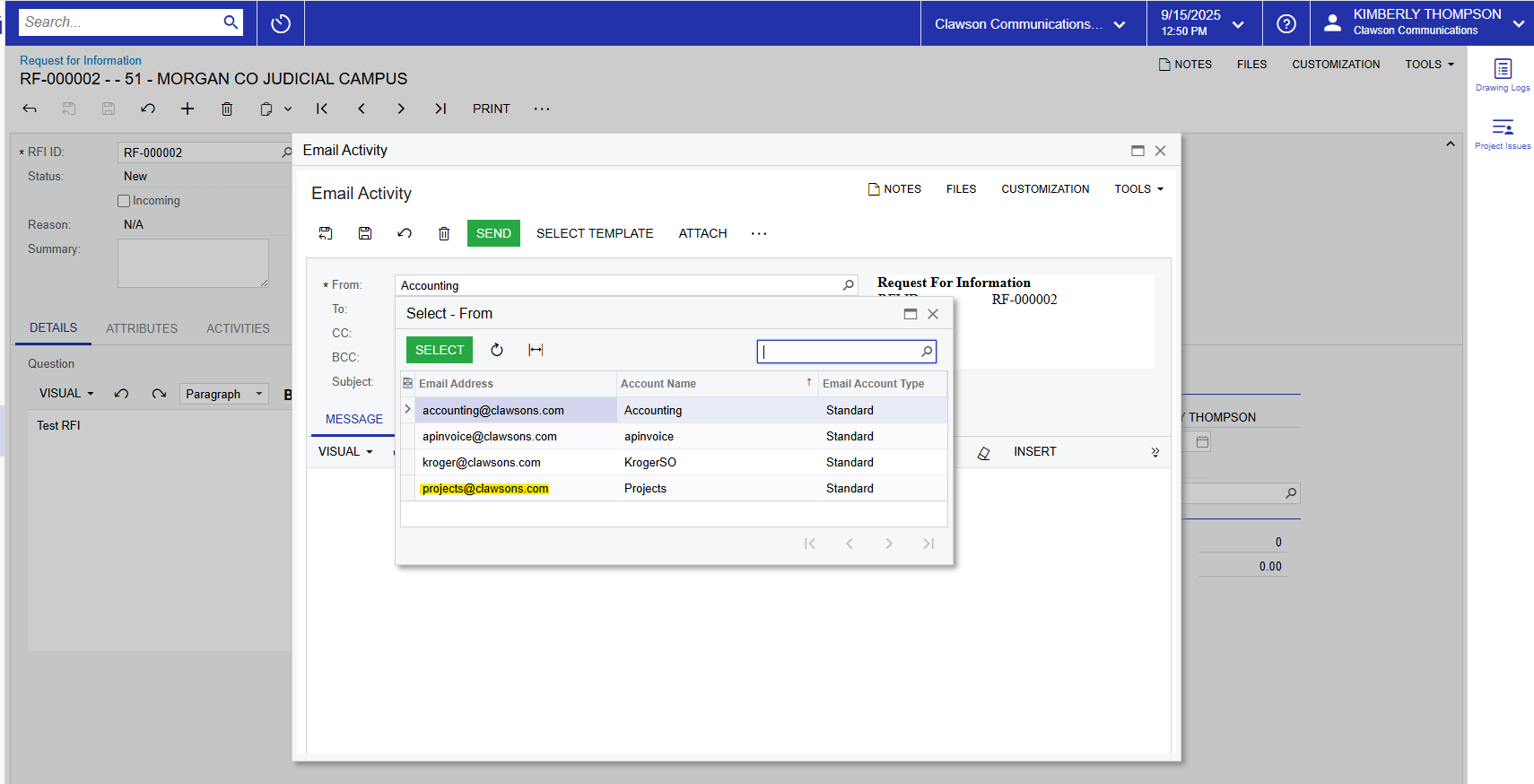Open the Clawson Communications company dropdown

click(1030, 24)
